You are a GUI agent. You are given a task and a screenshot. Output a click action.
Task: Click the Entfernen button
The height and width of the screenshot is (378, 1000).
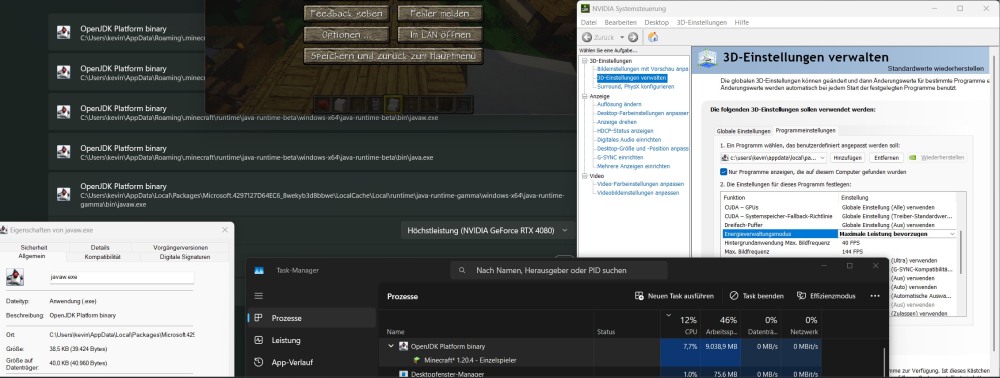886,157
